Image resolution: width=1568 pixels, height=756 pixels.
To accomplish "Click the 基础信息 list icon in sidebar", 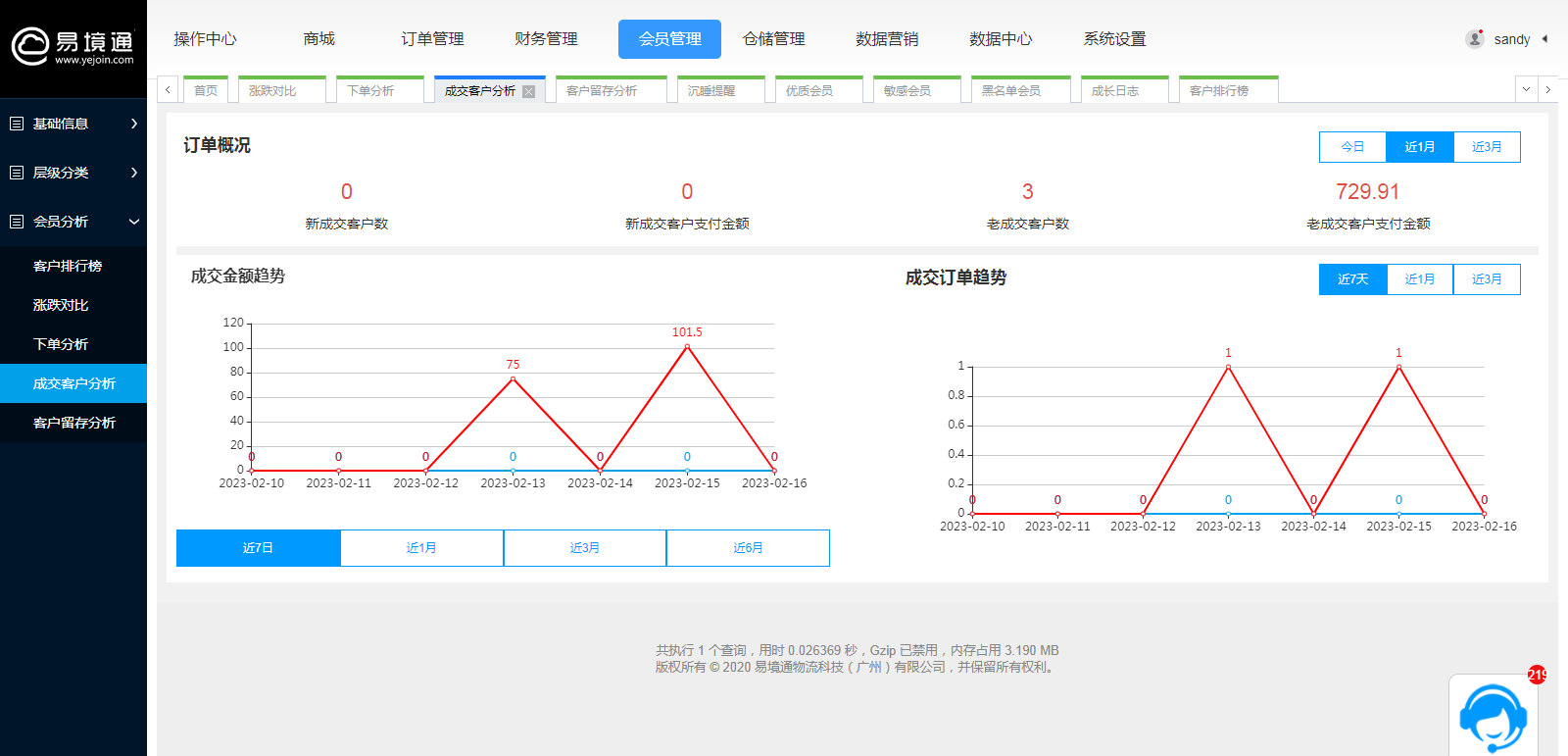I will 17,124.
